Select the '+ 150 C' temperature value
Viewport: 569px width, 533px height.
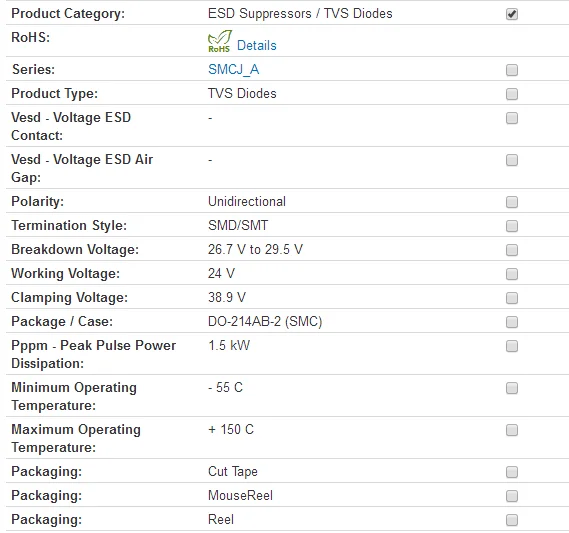(x=231, y=429)
